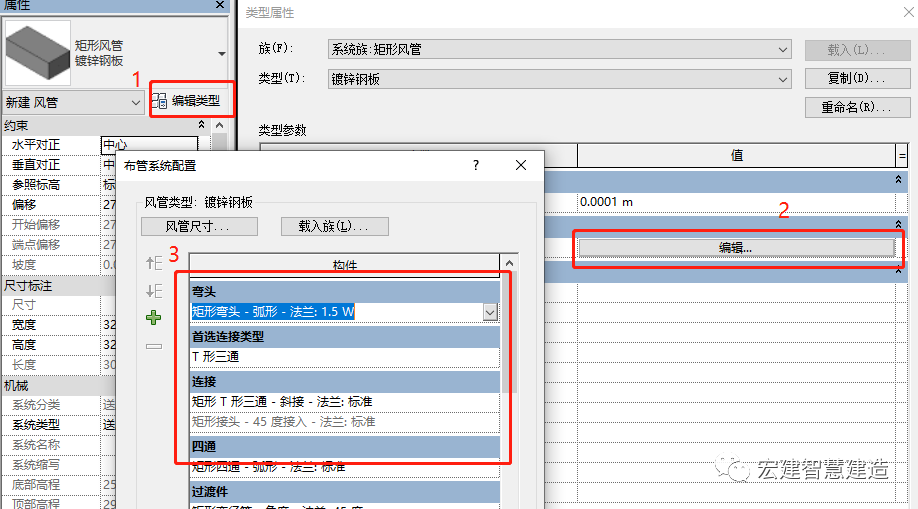
Task: Click the 首选连接类型 group header
Action: point(345,336)
